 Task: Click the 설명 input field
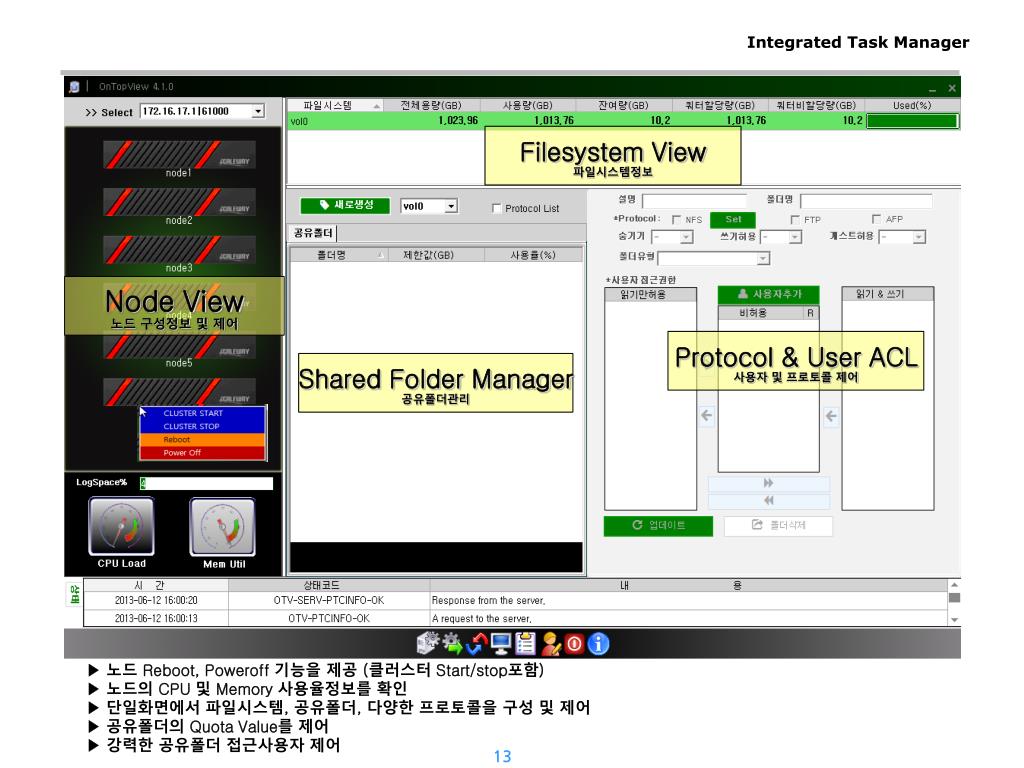click(694, 200)
